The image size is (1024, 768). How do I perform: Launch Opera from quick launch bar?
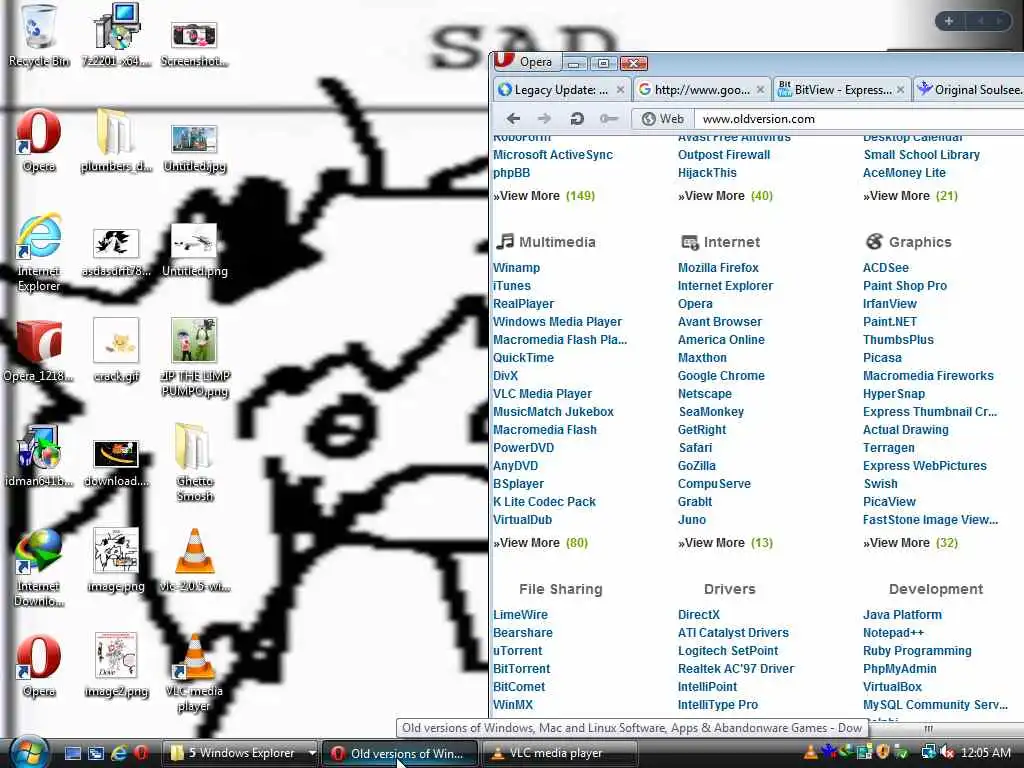click(x=141, y=753)
